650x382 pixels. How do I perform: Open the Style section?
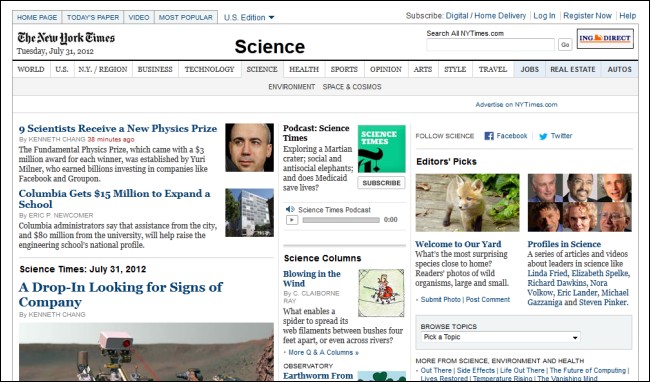click(x=455, y=69)
